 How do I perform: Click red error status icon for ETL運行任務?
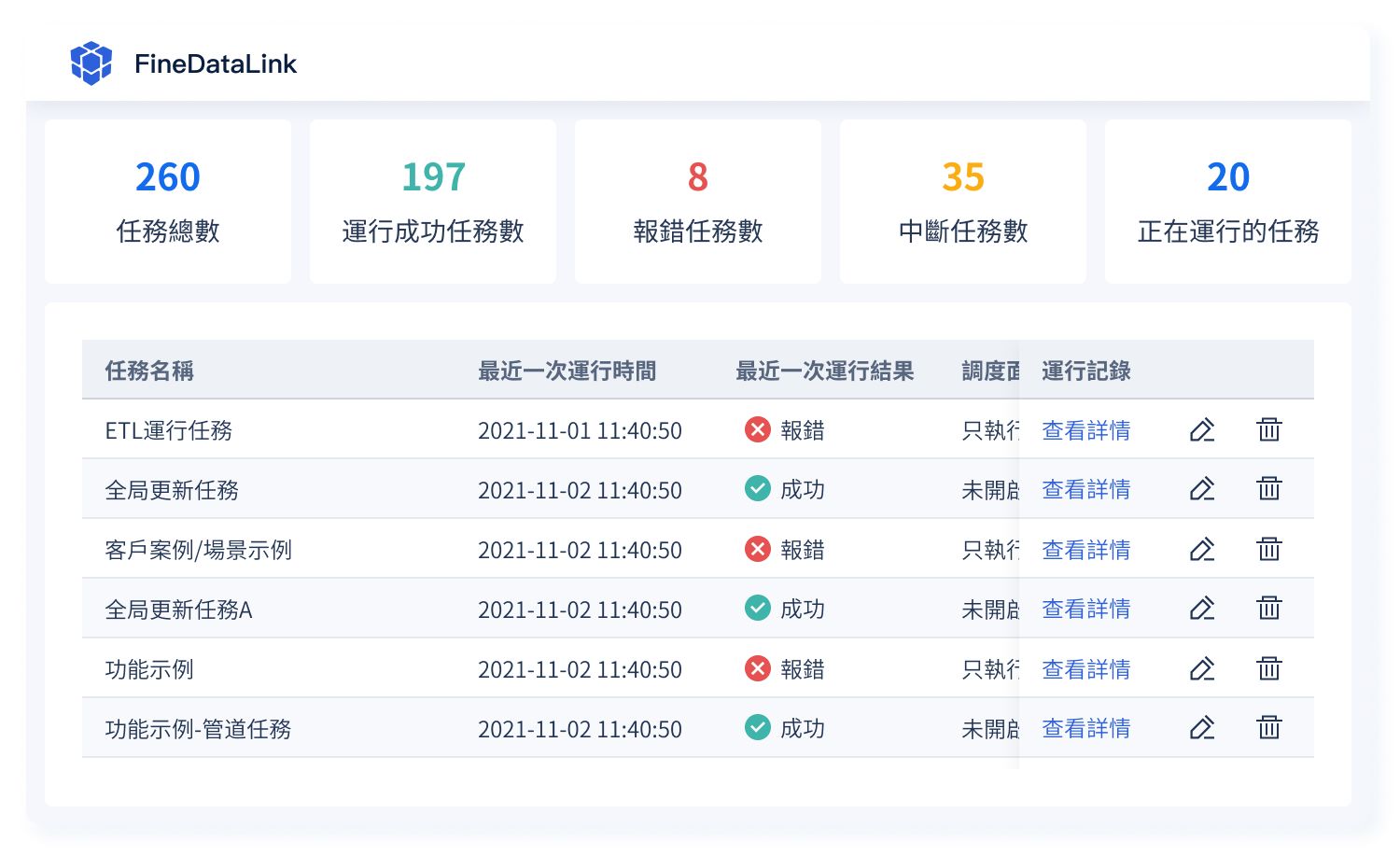coord(757,429)
